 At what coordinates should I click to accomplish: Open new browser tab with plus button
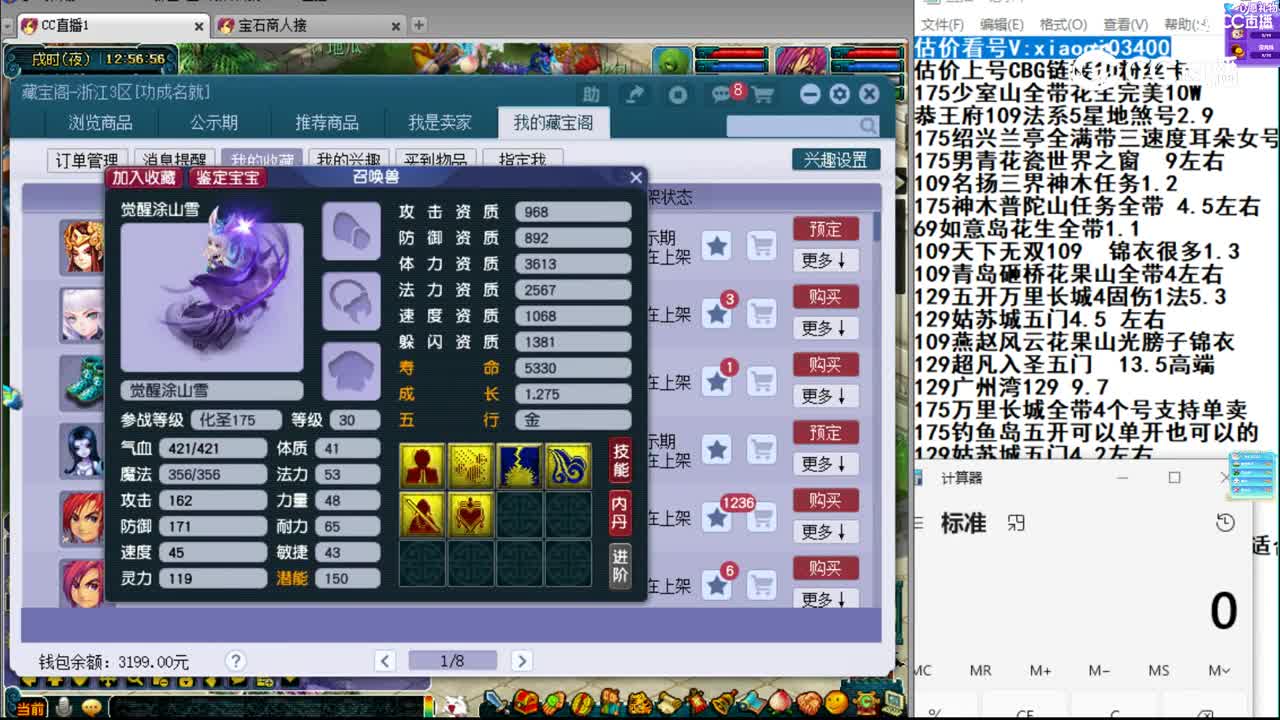[x=419, y=25]
